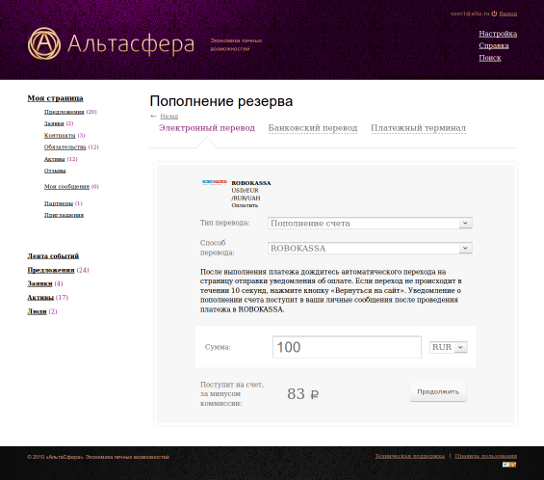Click the back arrow icon near Назад
The height and width of the screenshot is (480, 544).
coord(153,116)
